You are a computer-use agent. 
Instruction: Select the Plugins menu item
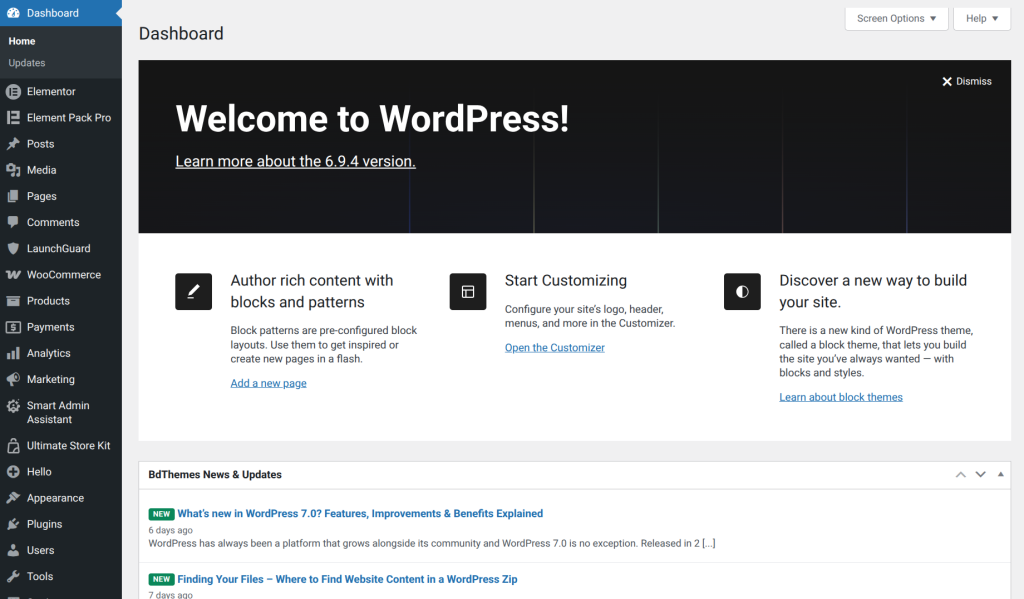(61, 524)
